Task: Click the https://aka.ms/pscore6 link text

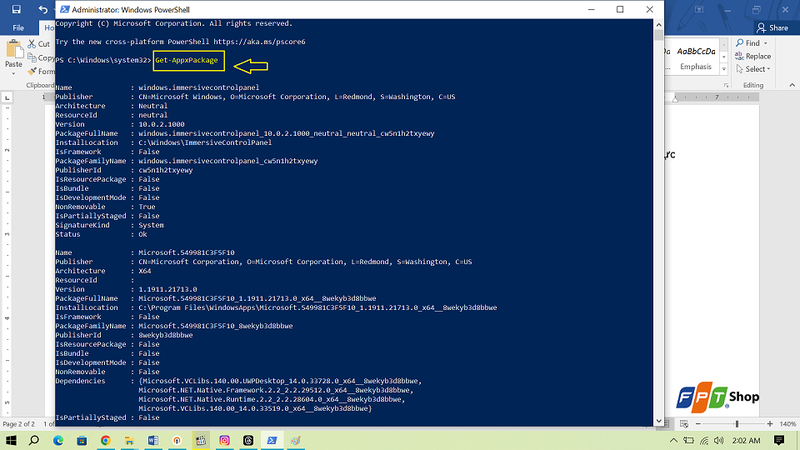Action: pos(259,42)
